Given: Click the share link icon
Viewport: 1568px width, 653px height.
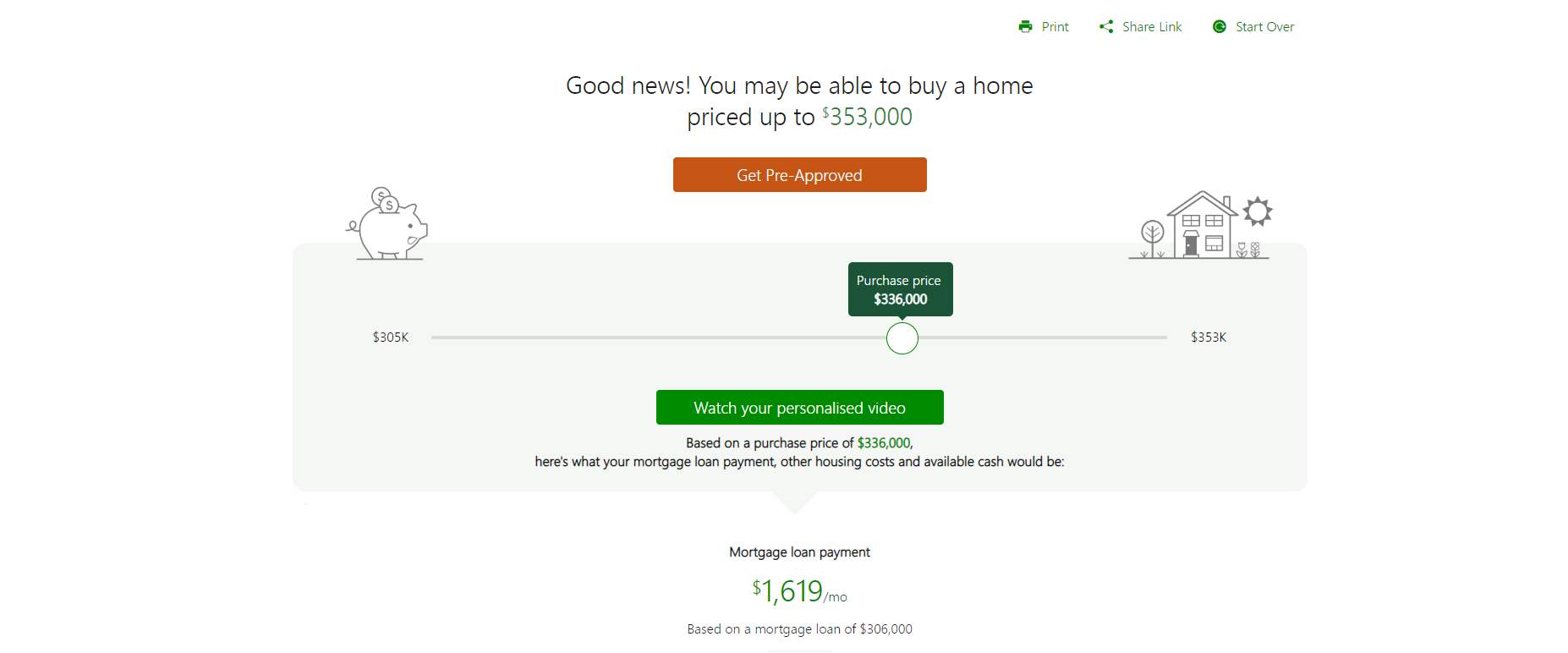Looking at the screenshot, I should tap(1106, 27).
